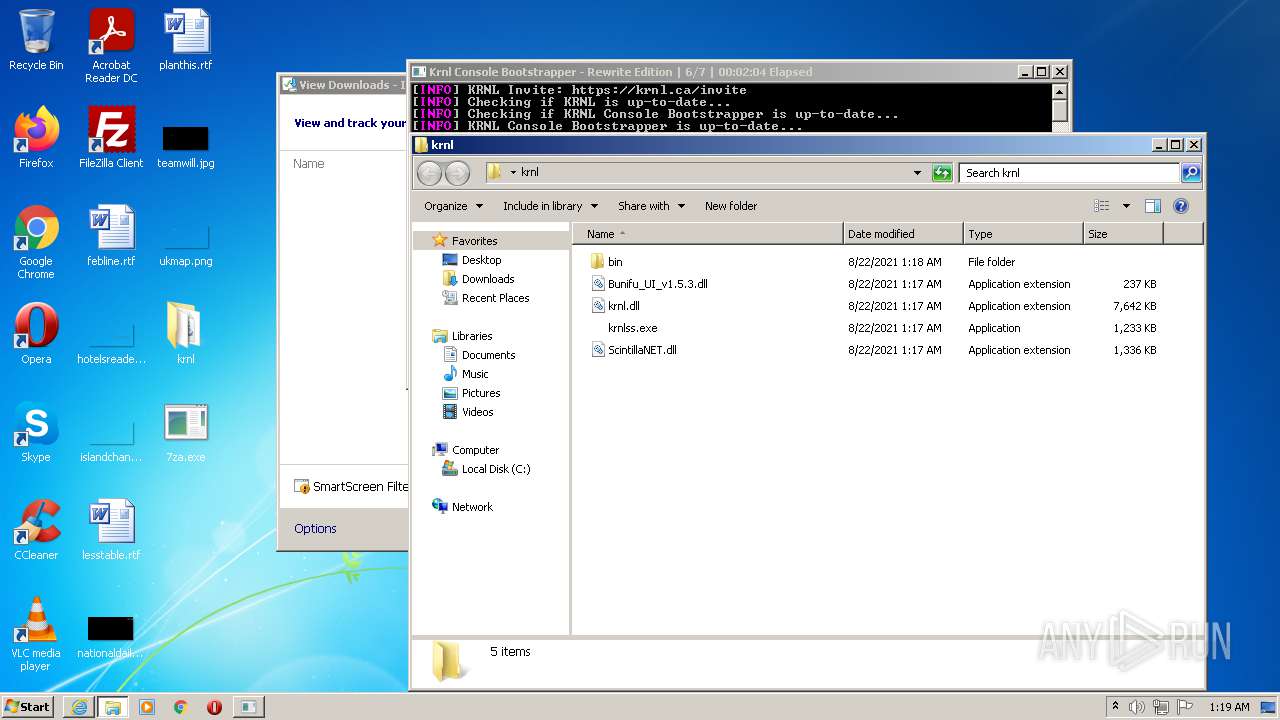
Task: Open the view options dropdown arrow
Action: click(1126, 206)
